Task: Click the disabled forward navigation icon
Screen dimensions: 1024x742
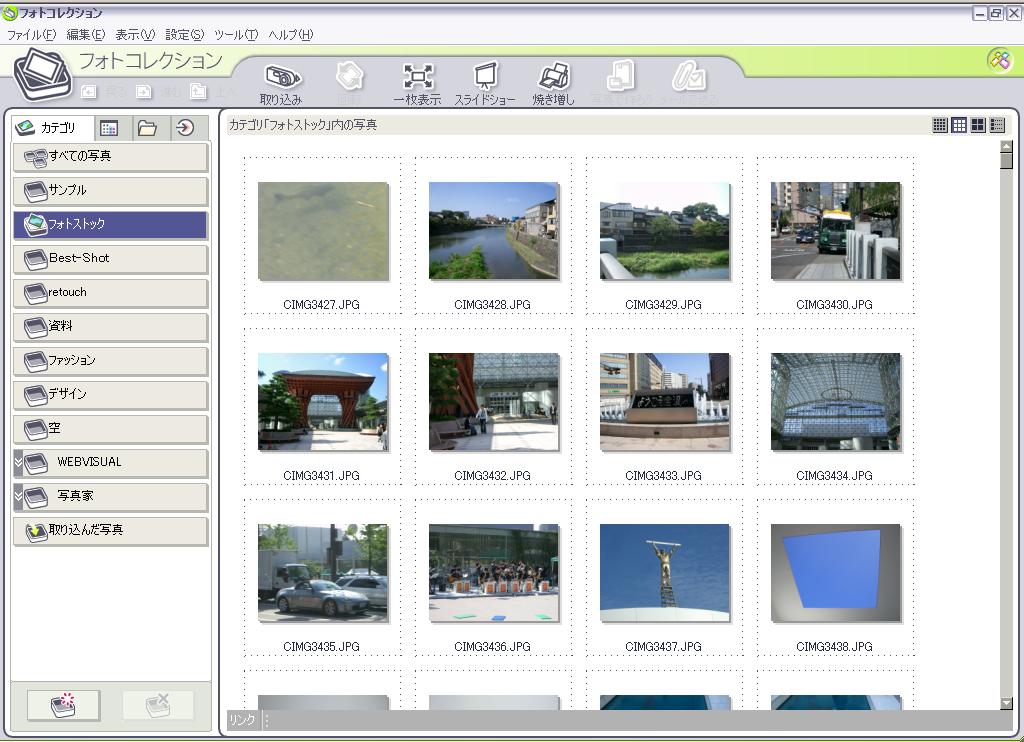Action: click(x=143, y=92)
